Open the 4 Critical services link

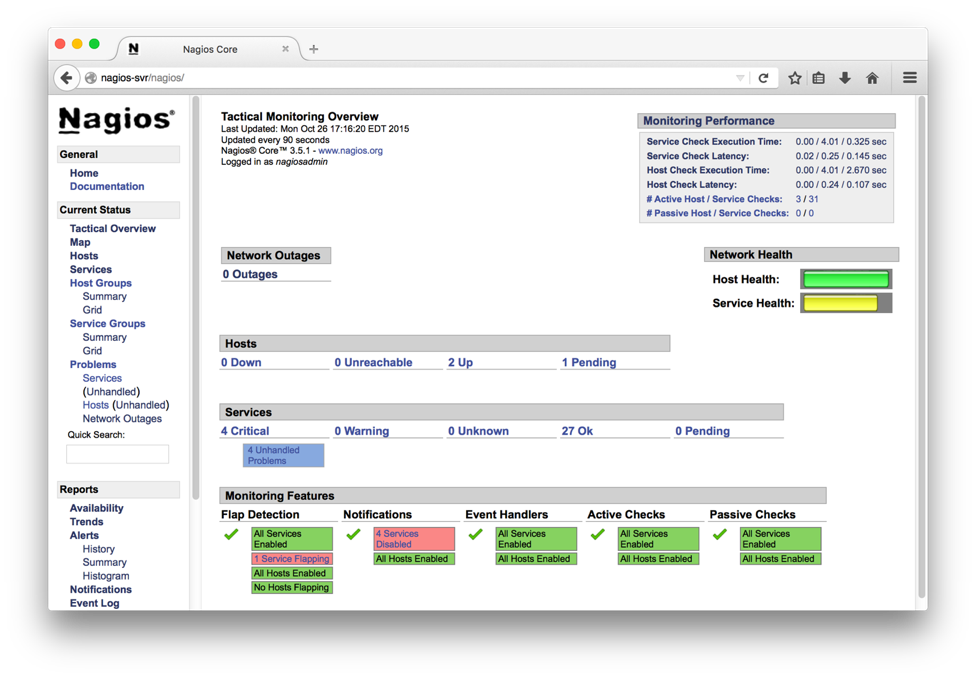tap(245, 431)
